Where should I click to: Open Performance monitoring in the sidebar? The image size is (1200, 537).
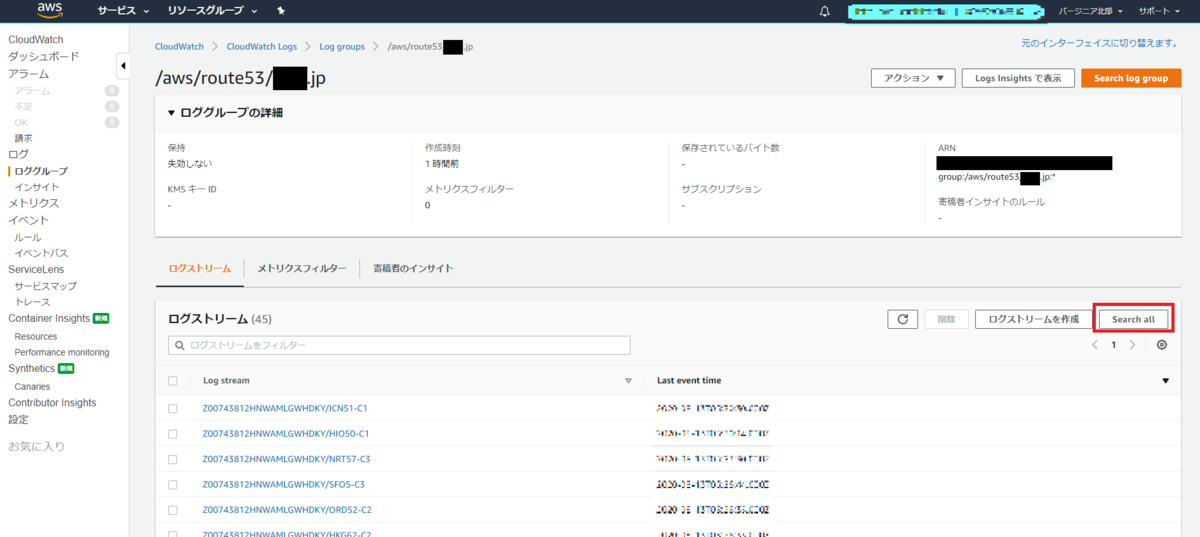[62, 353]
